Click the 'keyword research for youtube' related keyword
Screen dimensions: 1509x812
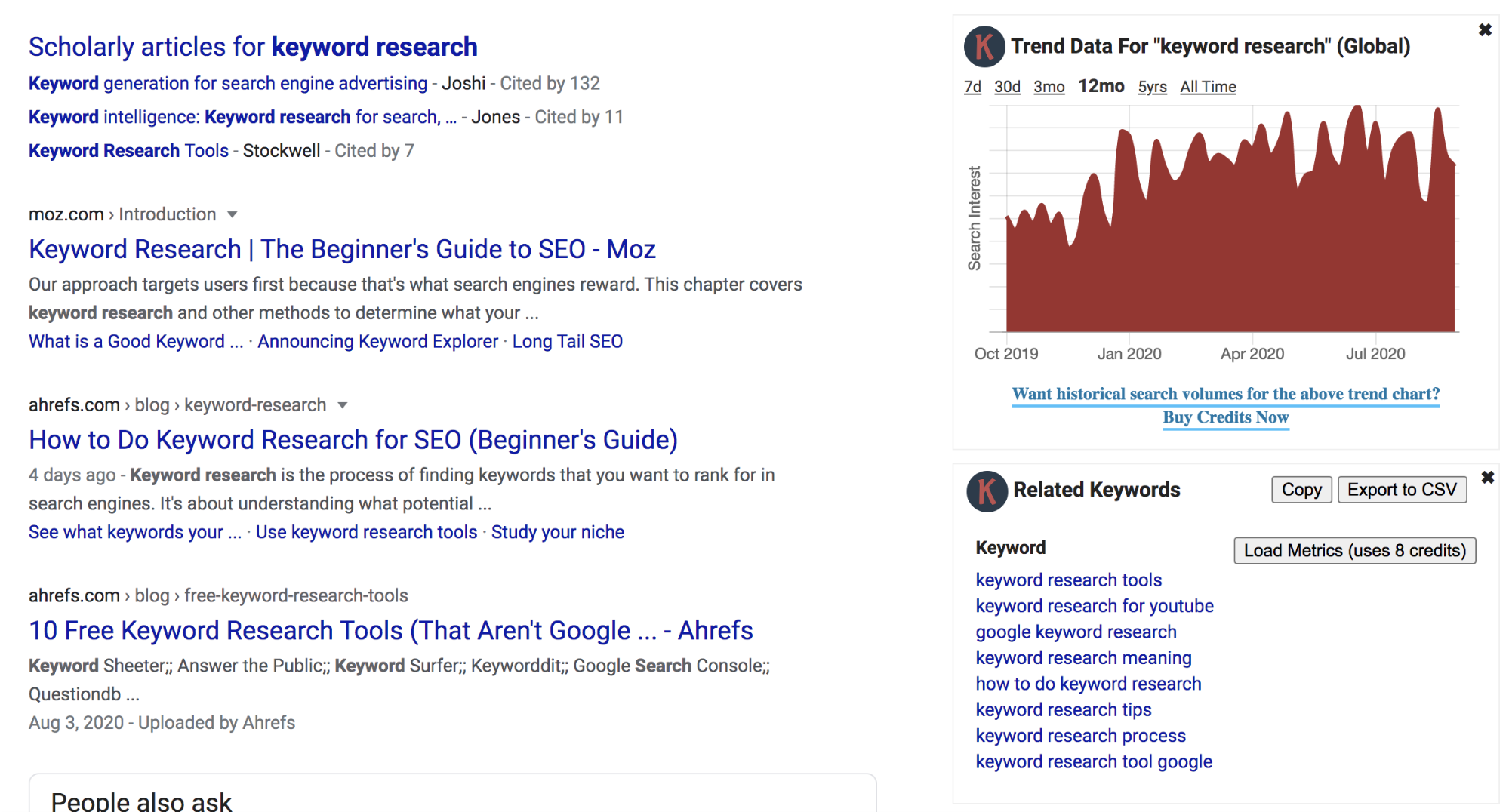[x=1094, y=606]
